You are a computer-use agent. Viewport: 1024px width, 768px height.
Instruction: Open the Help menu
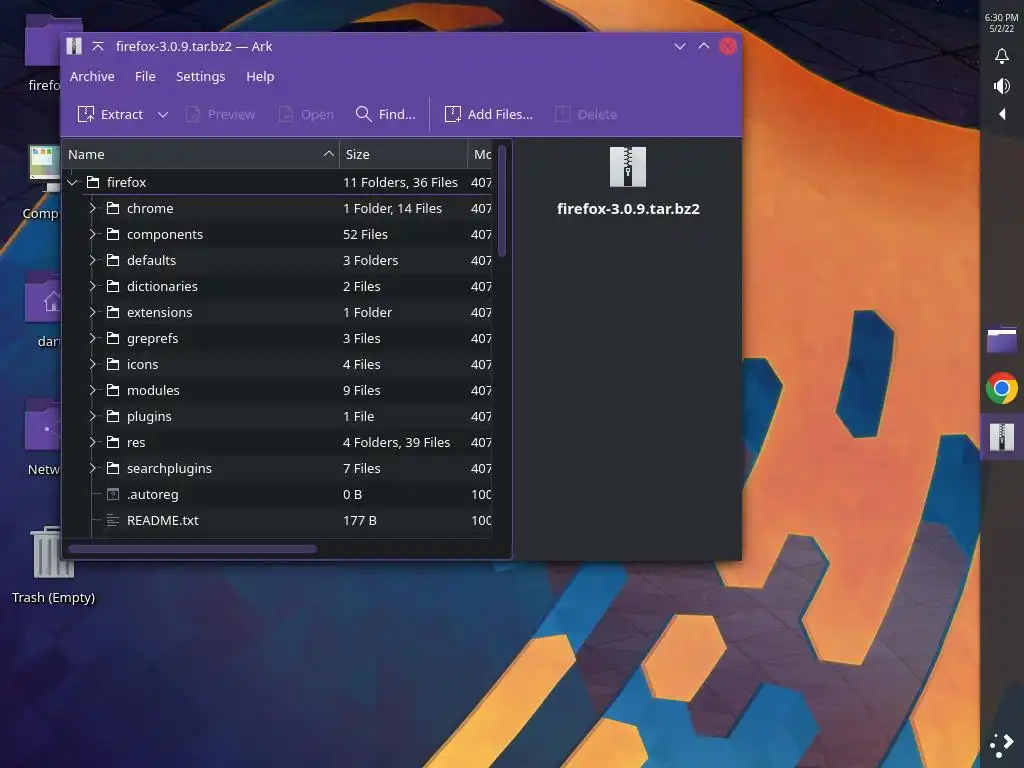260,76
